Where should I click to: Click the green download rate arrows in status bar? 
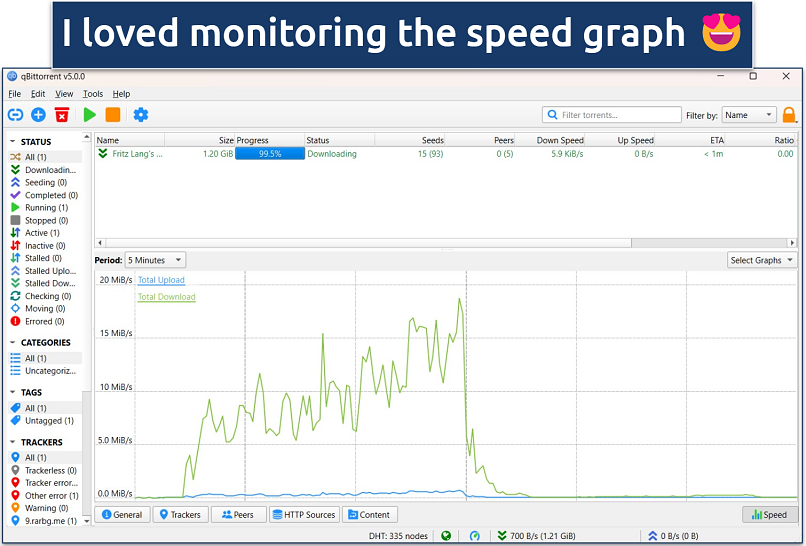(x=502, y=536)
